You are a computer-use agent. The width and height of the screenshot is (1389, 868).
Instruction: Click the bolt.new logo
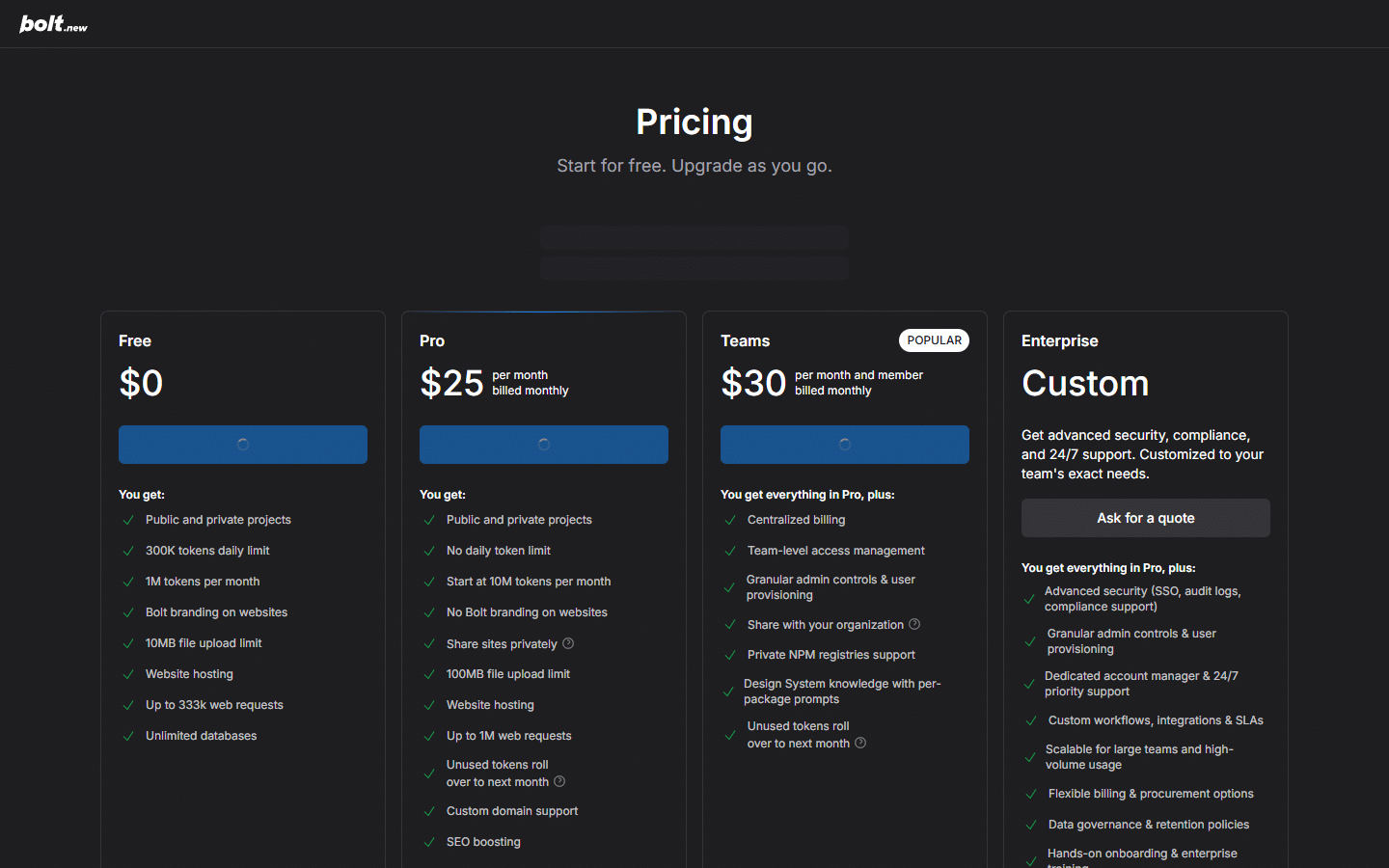click(53, 23)
